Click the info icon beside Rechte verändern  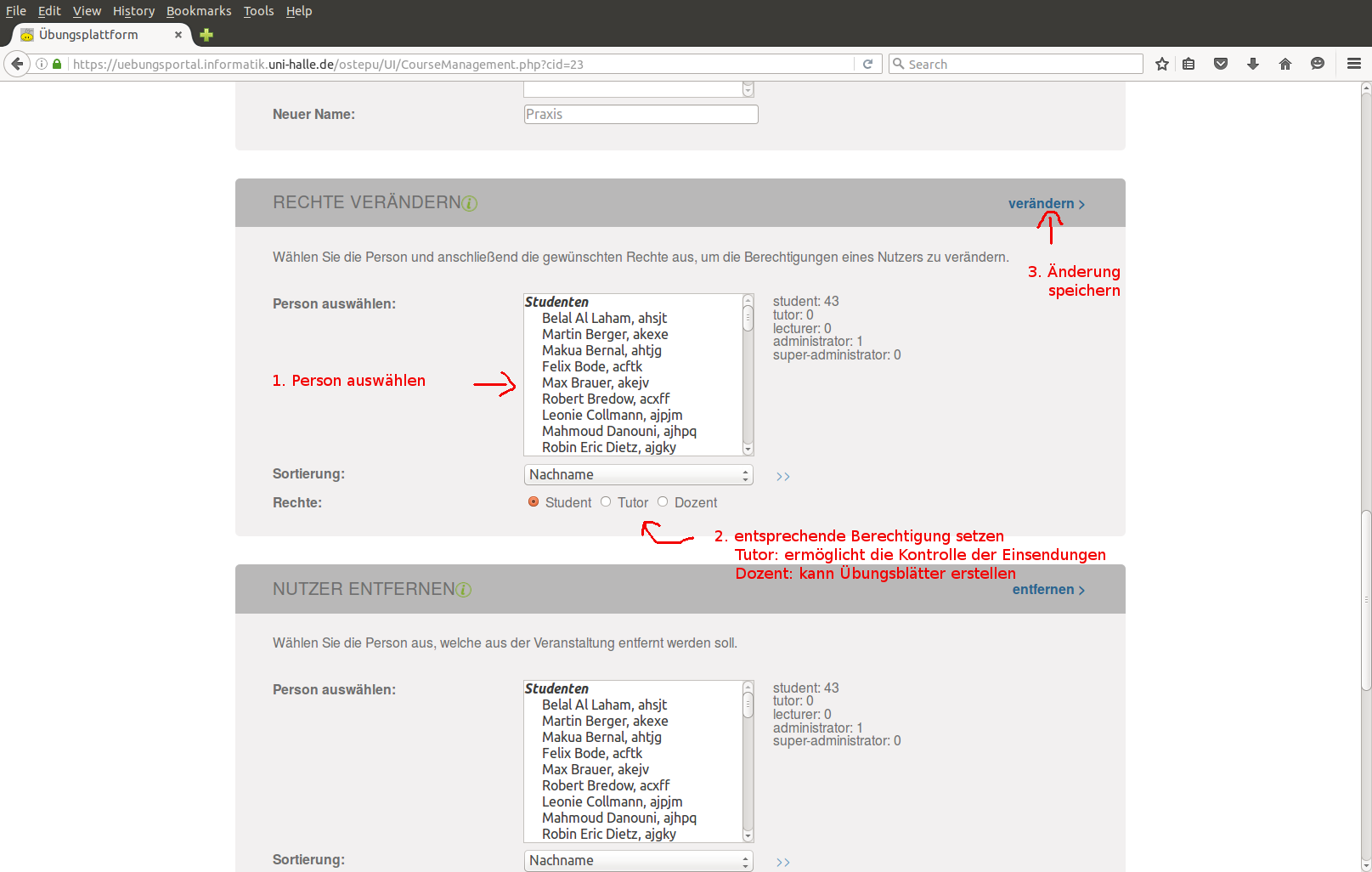point(469,203)
